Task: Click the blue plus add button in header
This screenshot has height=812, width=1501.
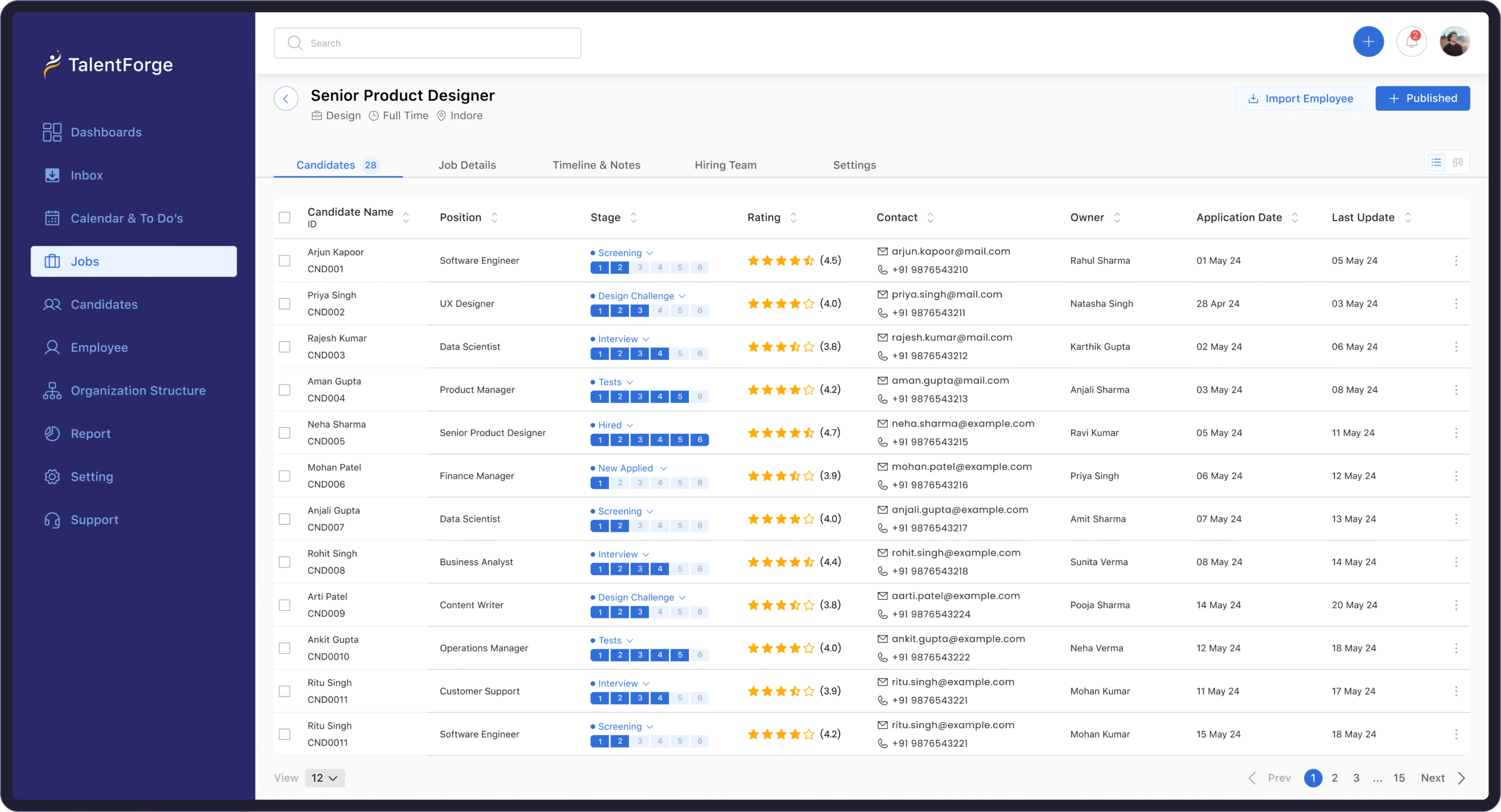Action: click(1368, 42)
